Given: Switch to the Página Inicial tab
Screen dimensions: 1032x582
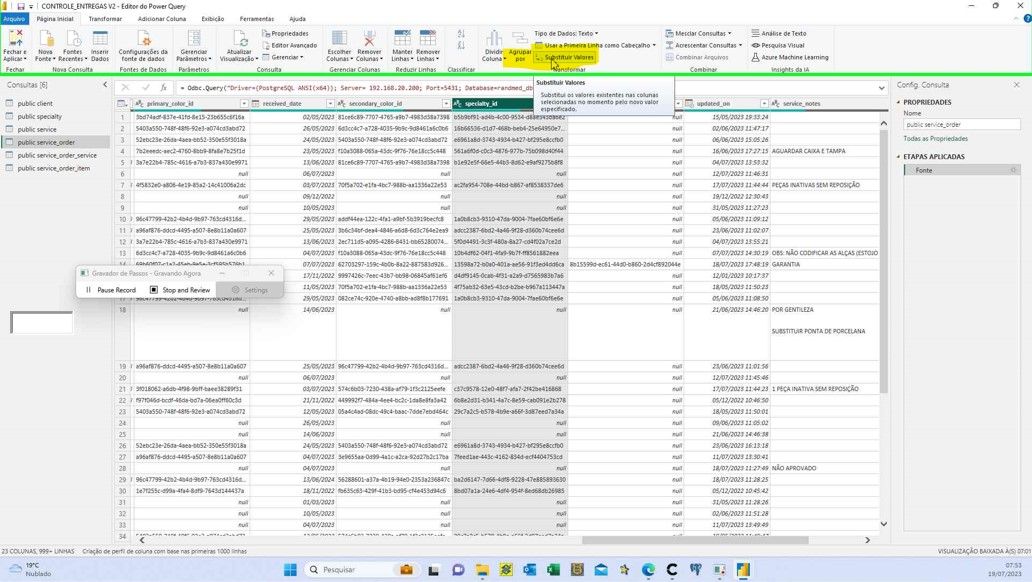Looking at the screenshot, I should [x=55, y=19].
